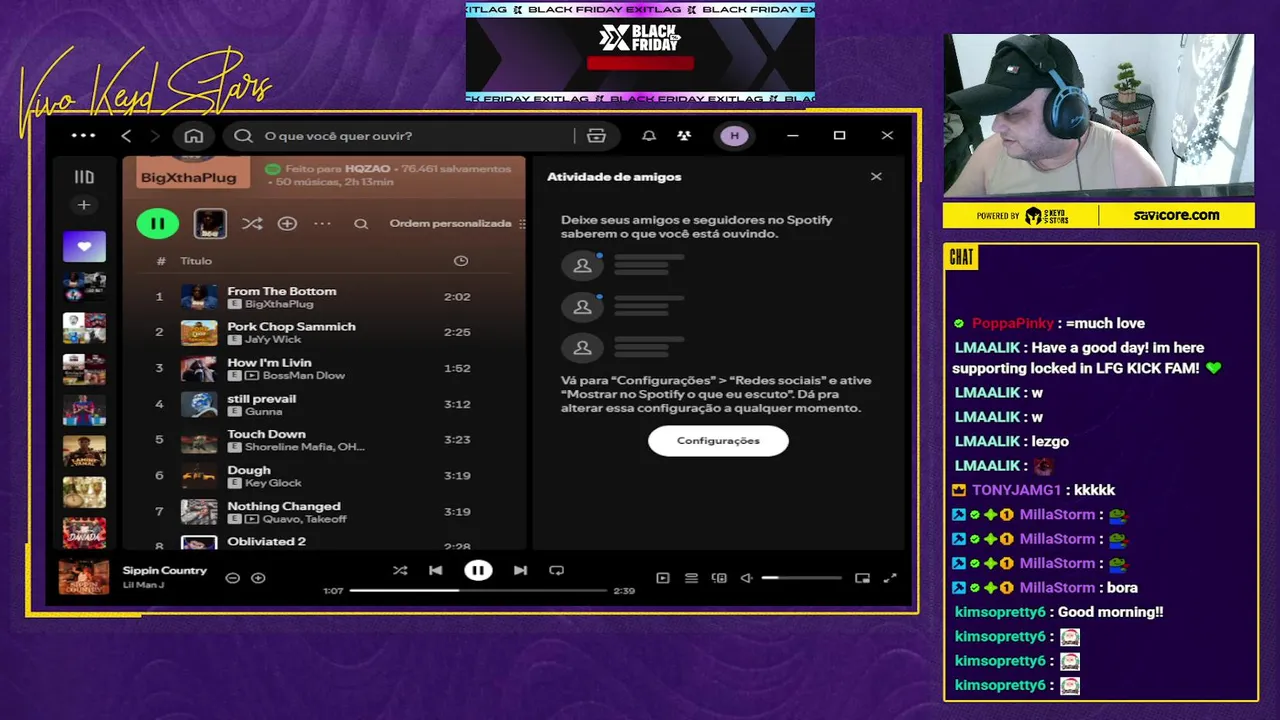The width and height of the screenshot is (1280, 720).
Task: Enter full screen mode
Action: point(890,578)
